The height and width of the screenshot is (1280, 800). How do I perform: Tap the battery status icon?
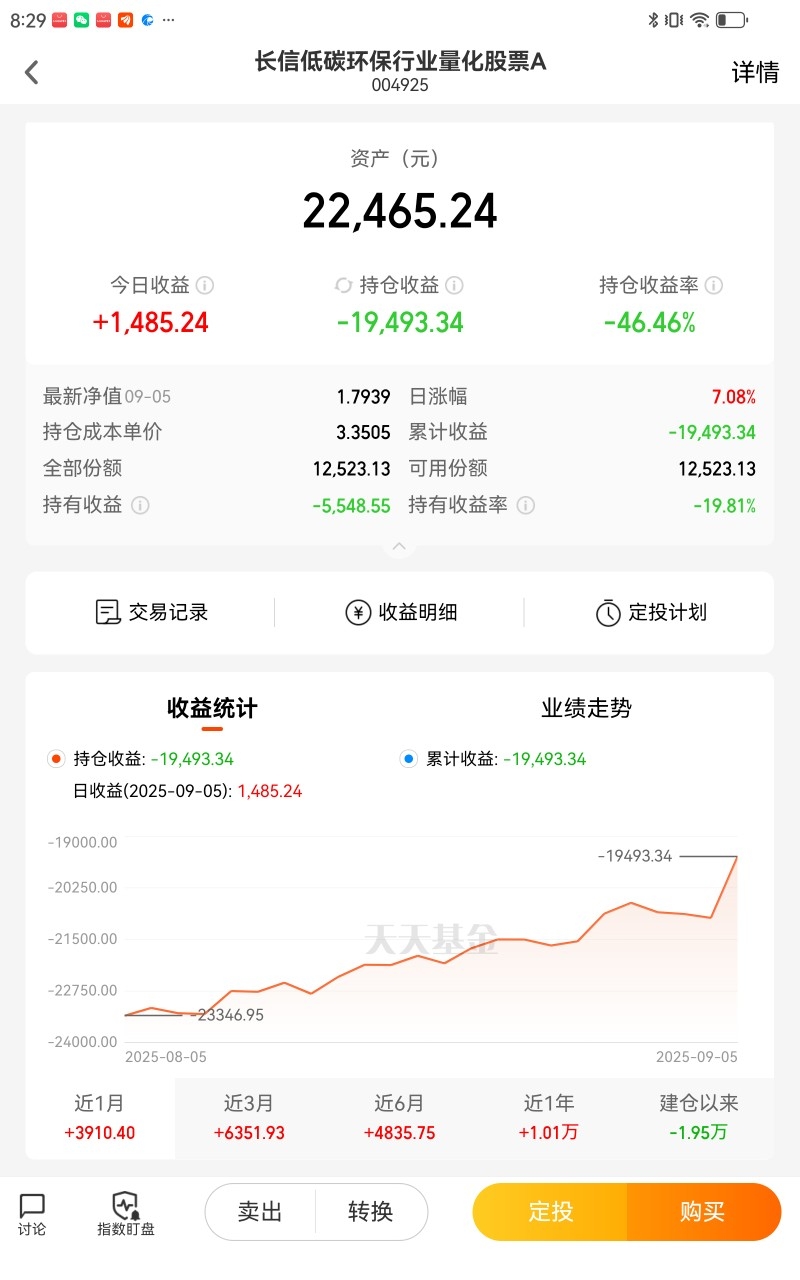pos(732,20)
